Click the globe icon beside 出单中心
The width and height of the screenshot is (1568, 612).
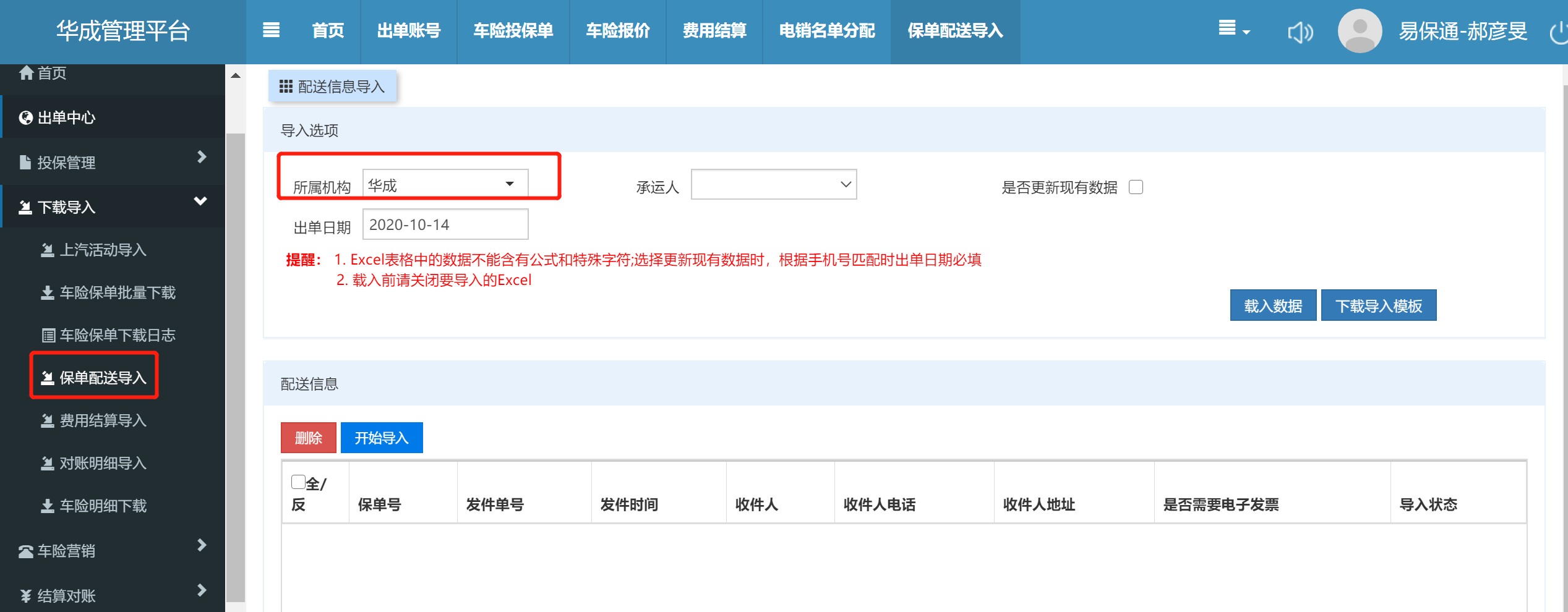coord(26,117)
